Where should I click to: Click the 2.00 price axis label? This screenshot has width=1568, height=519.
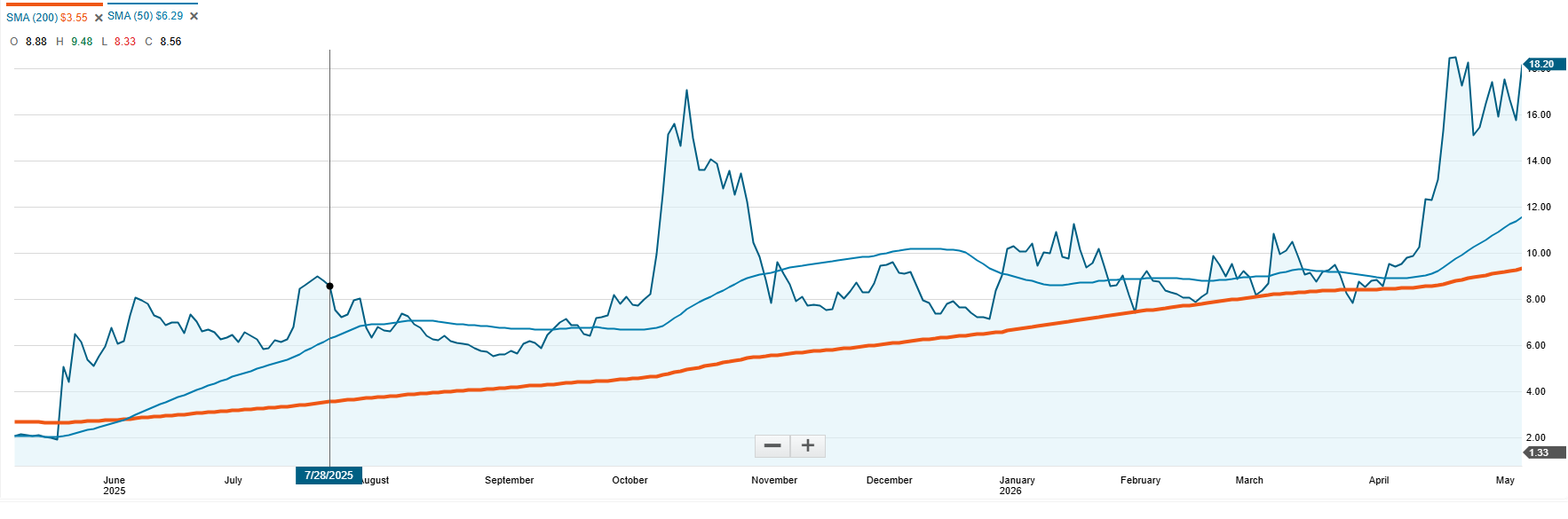pos(1536,437)
